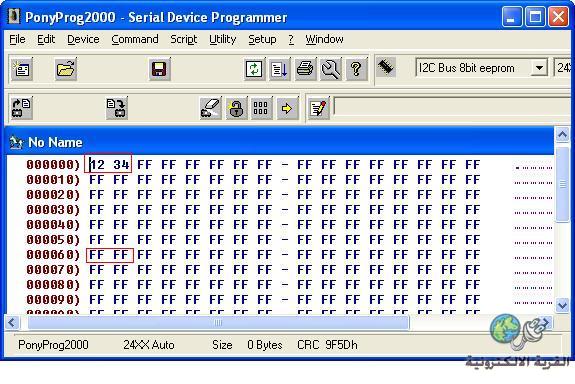Open the File menu
The width and height of the screenshot is (575, 384).
[x=17, y=39]
